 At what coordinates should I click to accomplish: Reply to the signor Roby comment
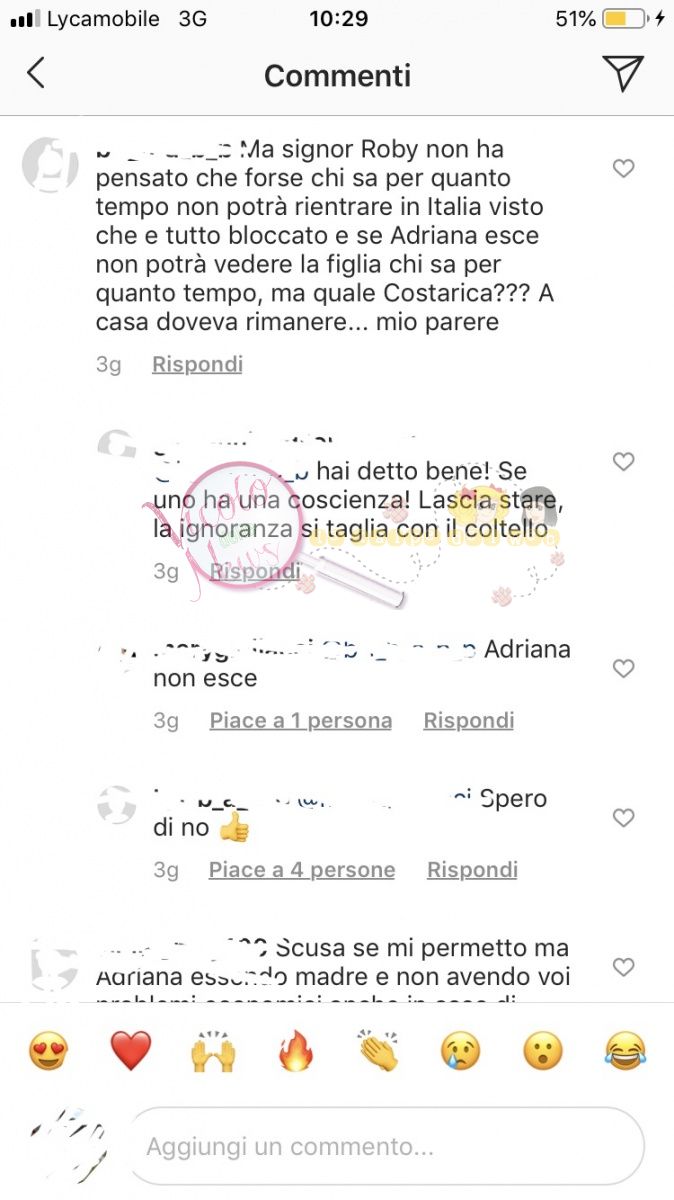[x=197, y=365]
